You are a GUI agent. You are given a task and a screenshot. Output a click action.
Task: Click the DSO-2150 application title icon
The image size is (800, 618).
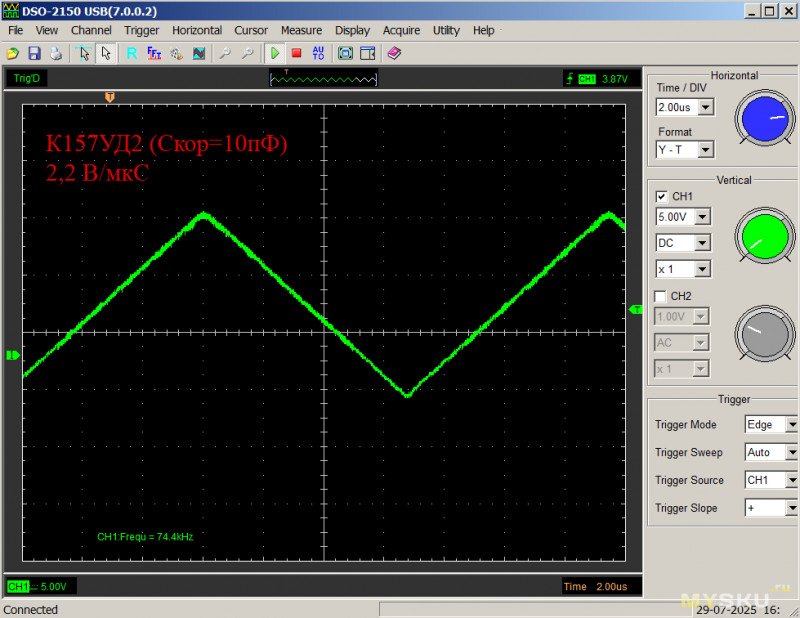pyautogui.click(x=11, y=11)
